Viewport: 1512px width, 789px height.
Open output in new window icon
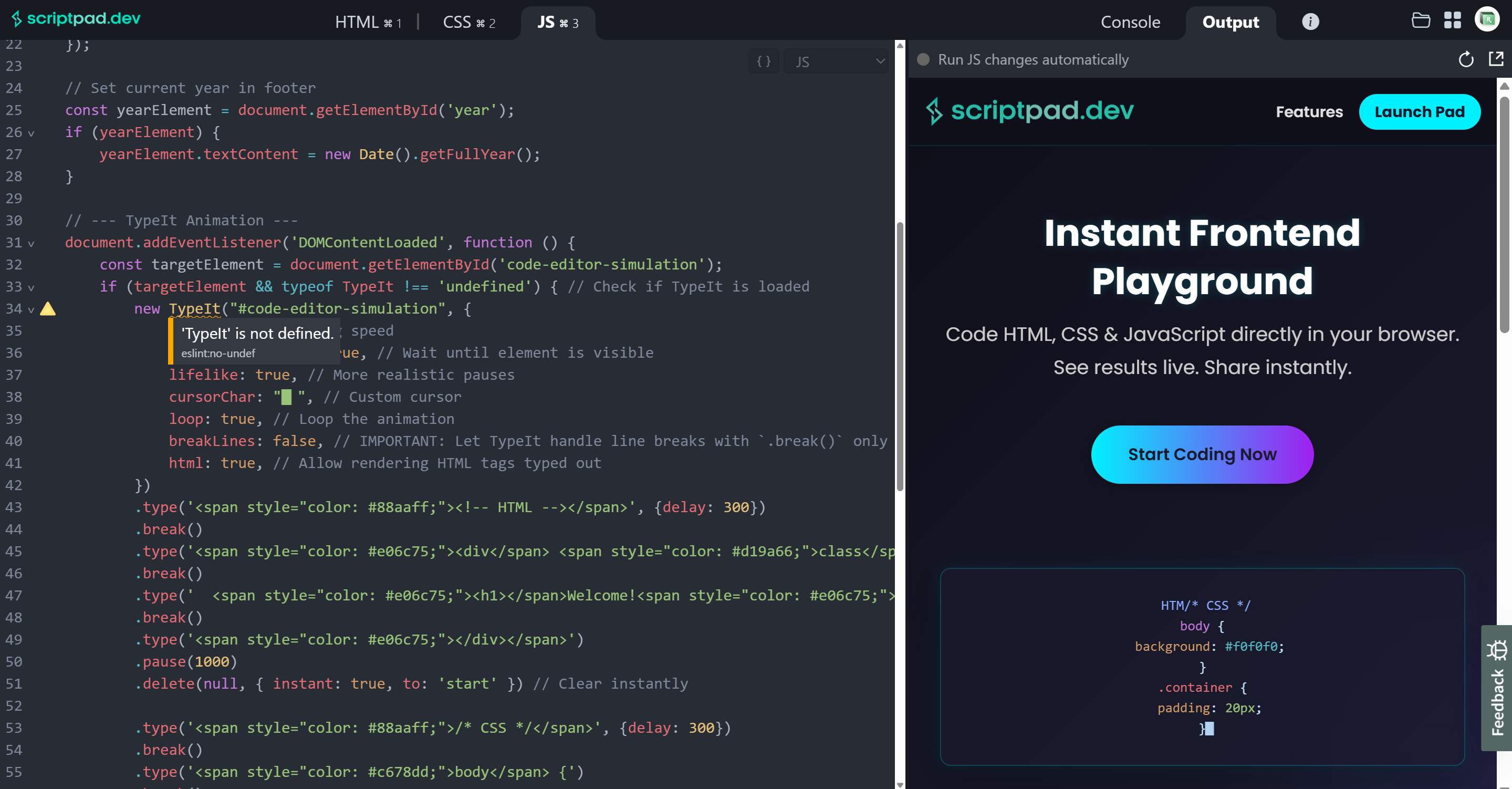pyautogui.click(x=1496, y=59)
